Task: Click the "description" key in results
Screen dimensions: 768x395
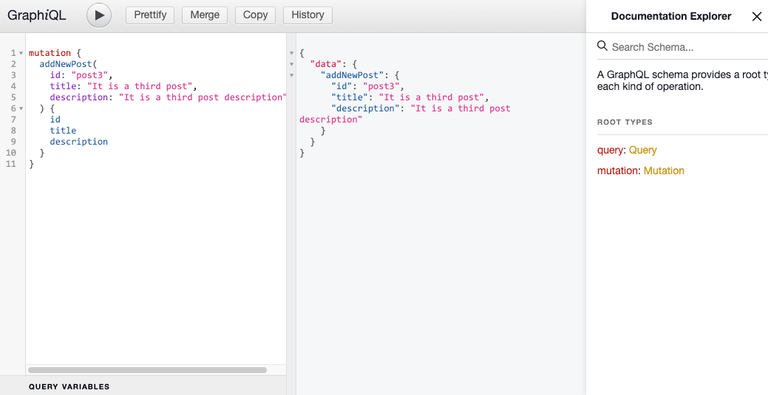Action: (x=365, y=108)
